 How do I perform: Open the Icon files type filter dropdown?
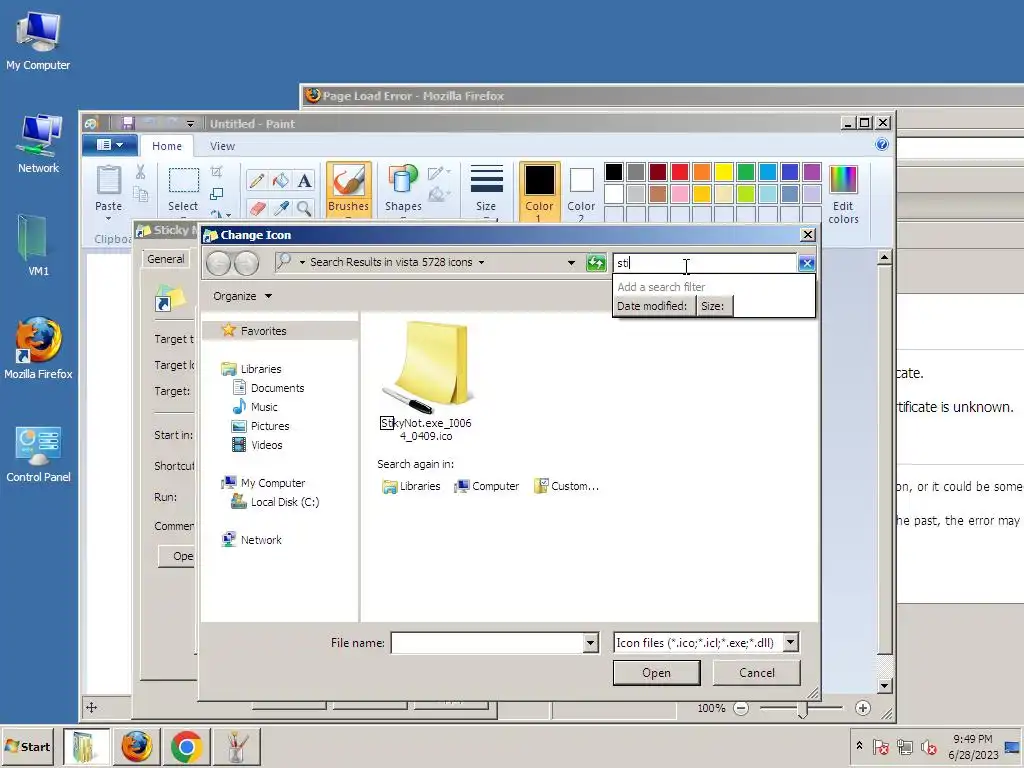pyautogui.click(x=790, y=643)
